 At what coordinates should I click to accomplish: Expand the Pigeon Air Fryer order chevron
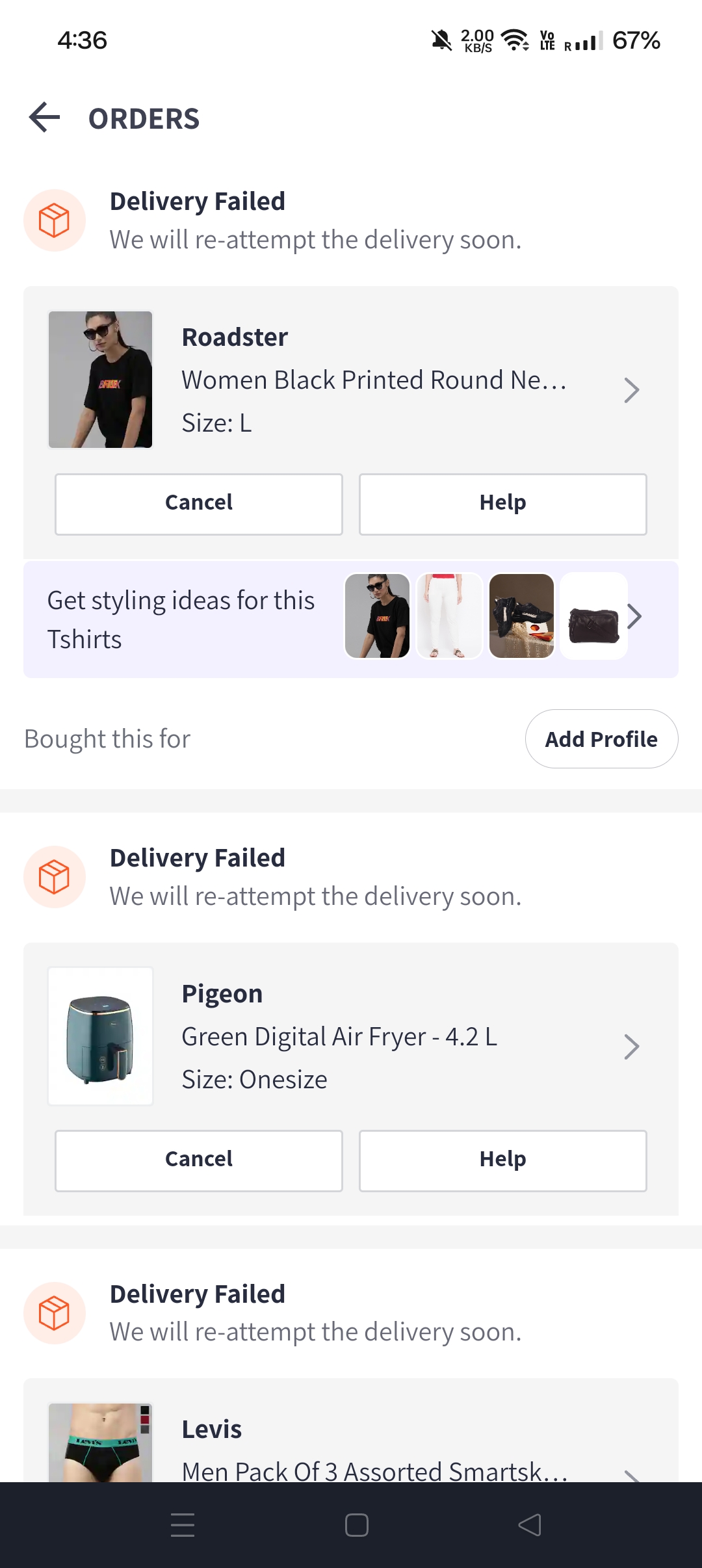pyautogui.click(x=631, y=1047)
